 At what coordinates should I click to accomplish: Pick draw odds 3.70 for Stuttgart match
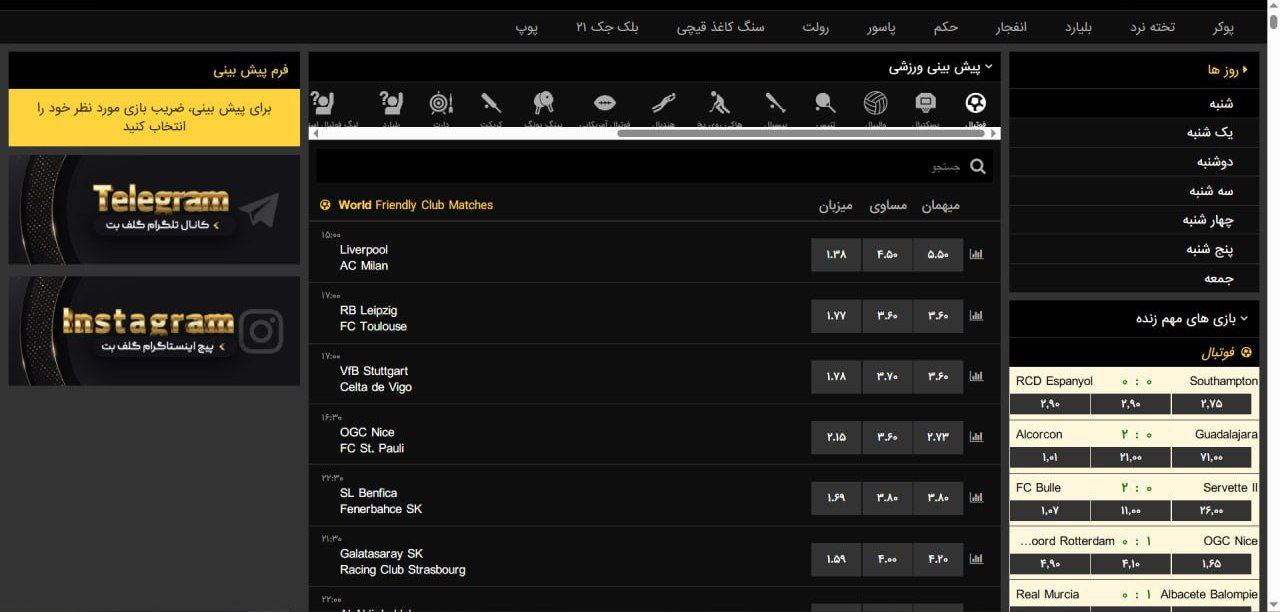point(887,377)
